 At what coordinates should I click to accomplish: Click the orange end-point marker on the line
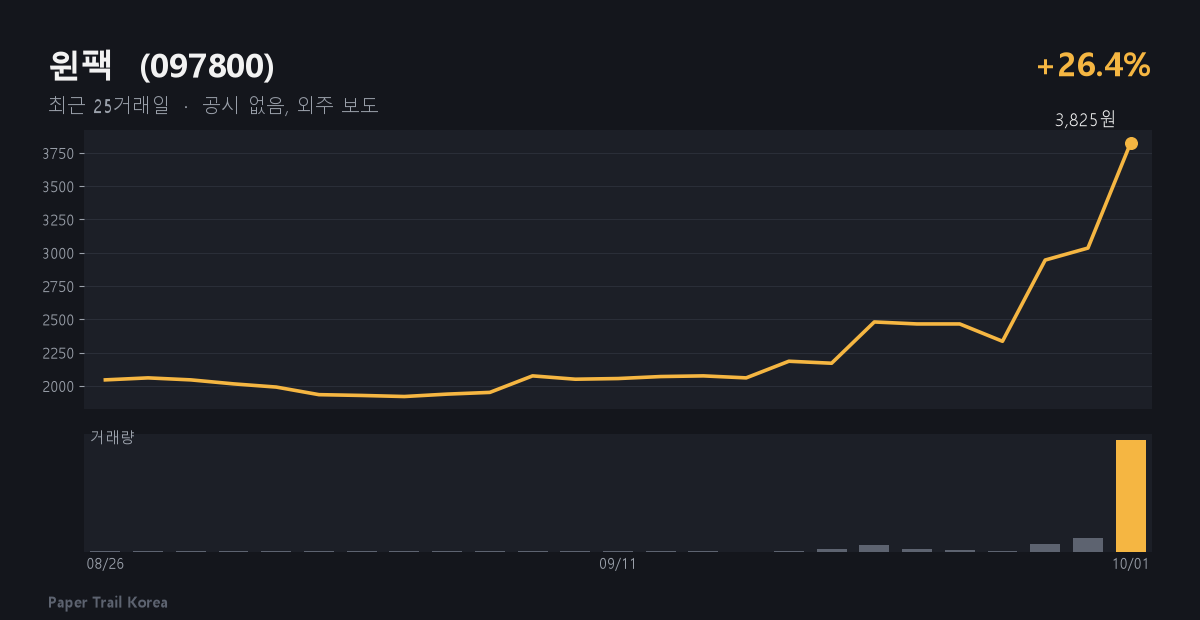1131,143
